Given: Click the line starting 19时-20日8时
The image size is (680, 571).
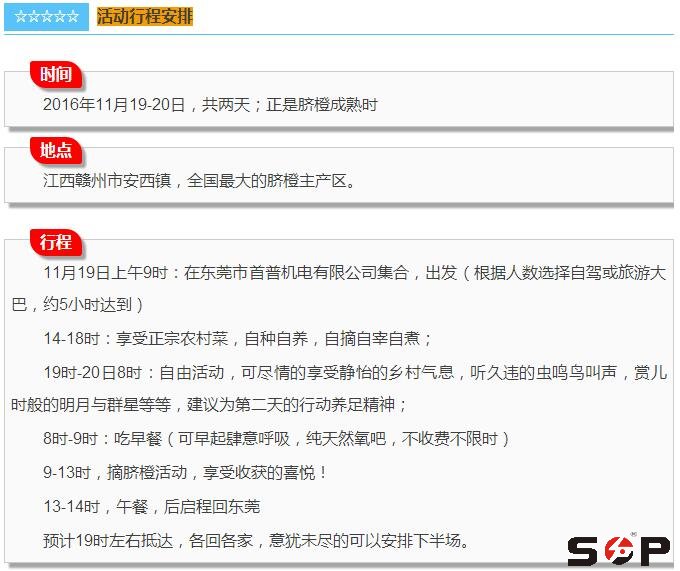Looking at the screenshot, I should (x=355, y=372).
